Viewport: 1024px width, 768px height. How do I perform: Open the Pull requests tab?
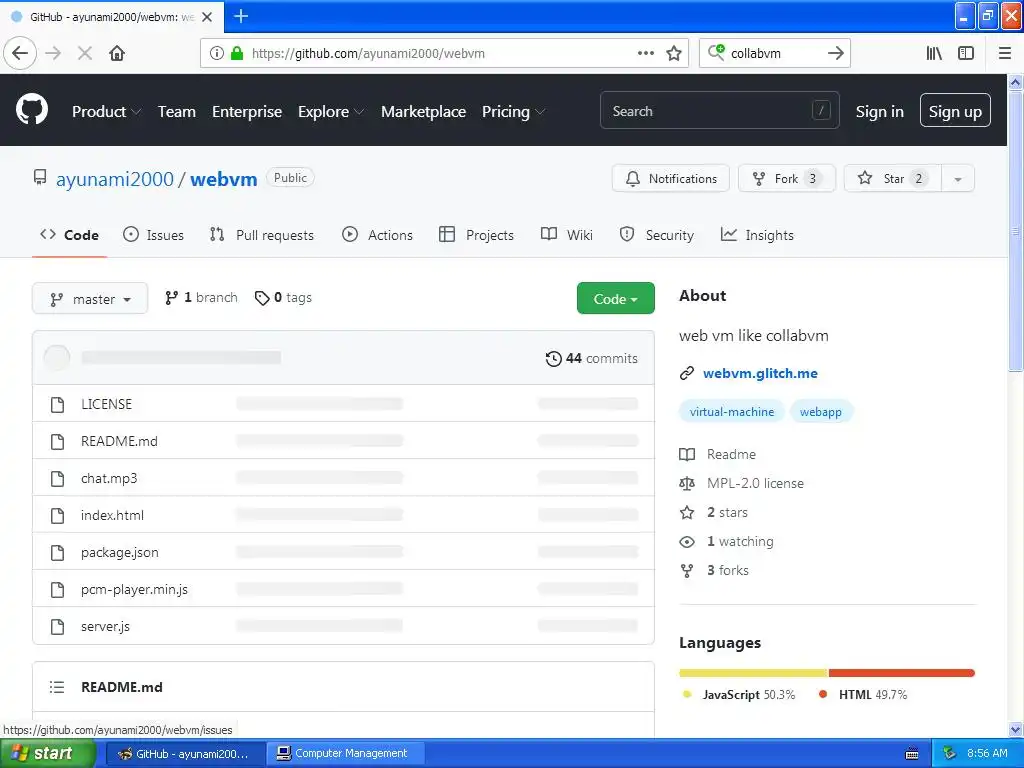tap(262, 235)
